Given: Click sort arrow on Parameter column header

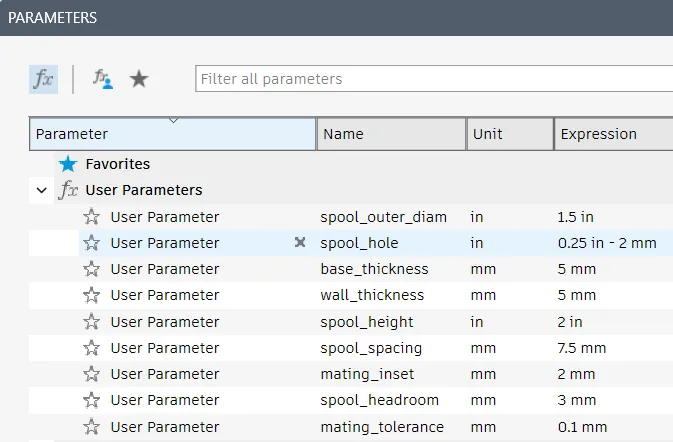Looking at the screenshot, I should point(173,121).
